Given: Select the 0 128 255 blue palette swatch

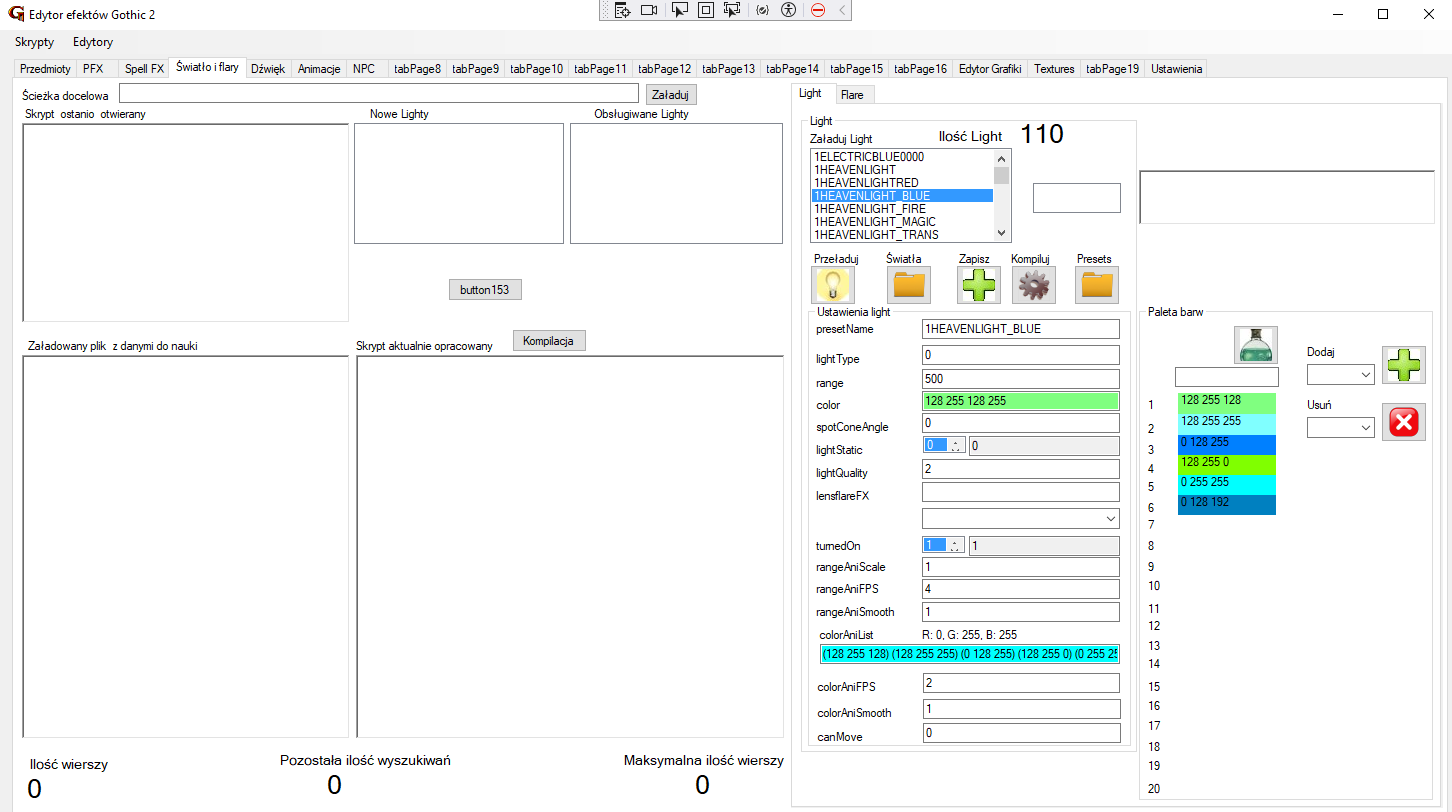Looking at the screenshot, I should 1227,442.
